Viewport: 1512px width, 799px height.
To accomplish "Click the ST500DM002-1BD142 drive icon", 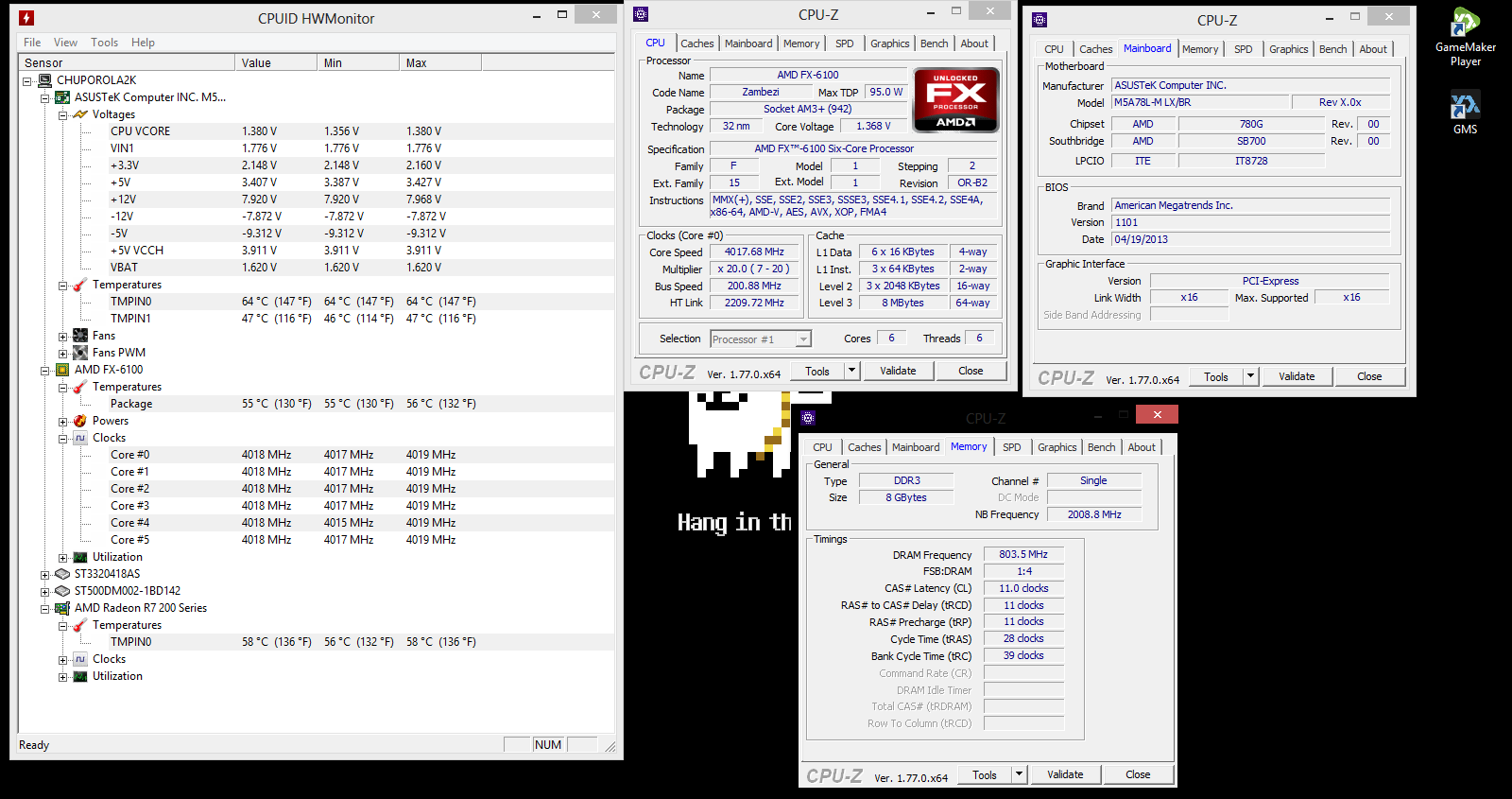I will tap(62, 591).
